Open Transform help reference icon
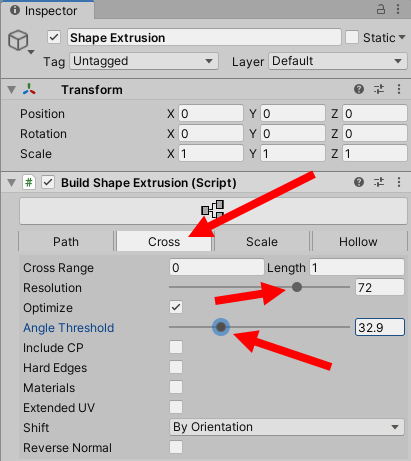411x461 pixels. (x=359, y=89)
